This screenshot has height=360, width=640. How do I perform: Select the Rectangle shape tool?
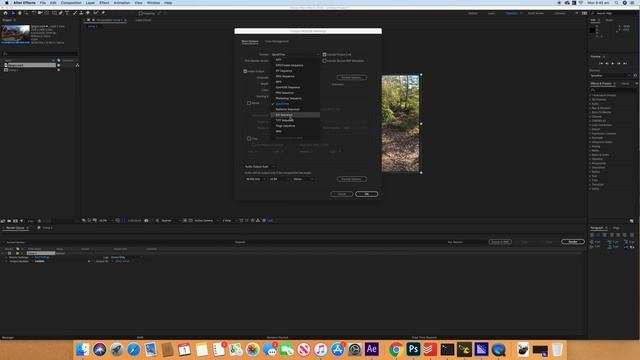pyautogui.click(x=54, y=13)
